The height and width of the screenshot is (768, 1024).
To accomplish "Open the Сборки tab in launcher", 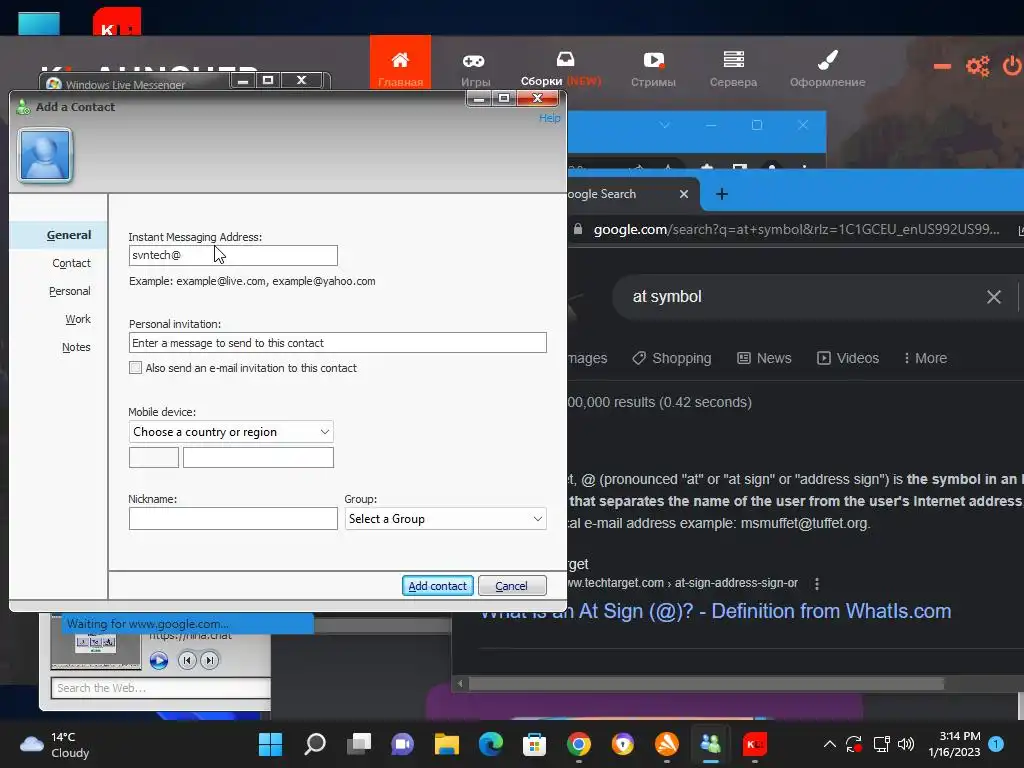I will (x=560, y=70).
